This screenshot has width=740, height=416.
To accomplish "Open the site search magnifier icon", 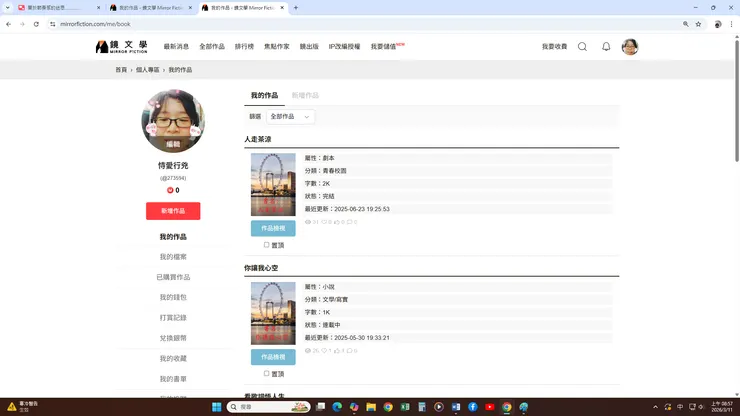I will tap(582, 46).
